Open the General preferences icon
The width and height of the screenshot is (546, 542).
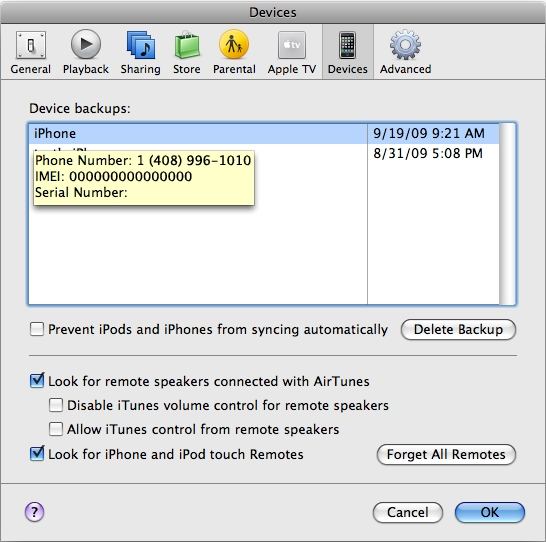click(31, 45)
